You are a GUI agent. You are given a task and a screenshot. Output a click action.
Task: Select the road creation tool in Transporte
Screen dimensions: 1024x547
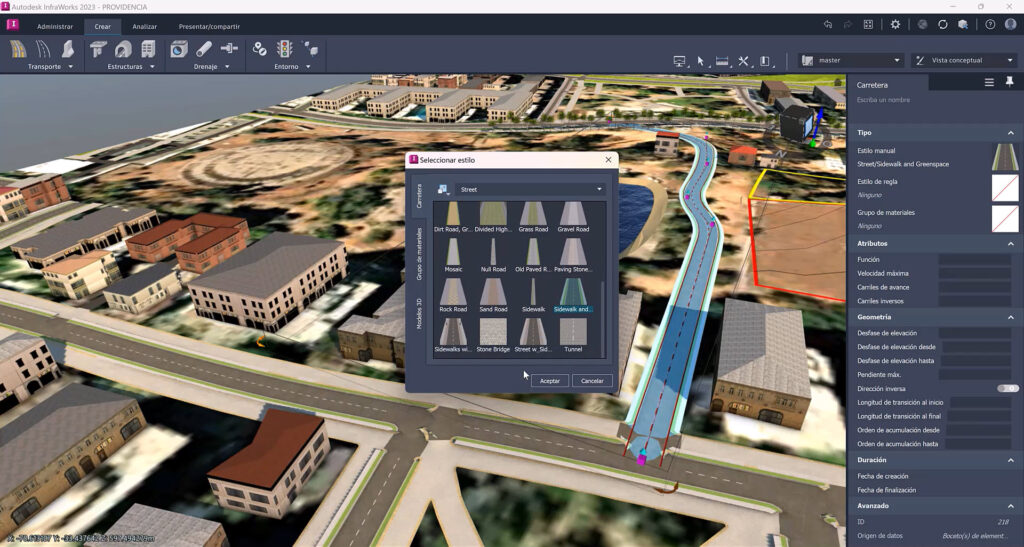tap(18, 49)
